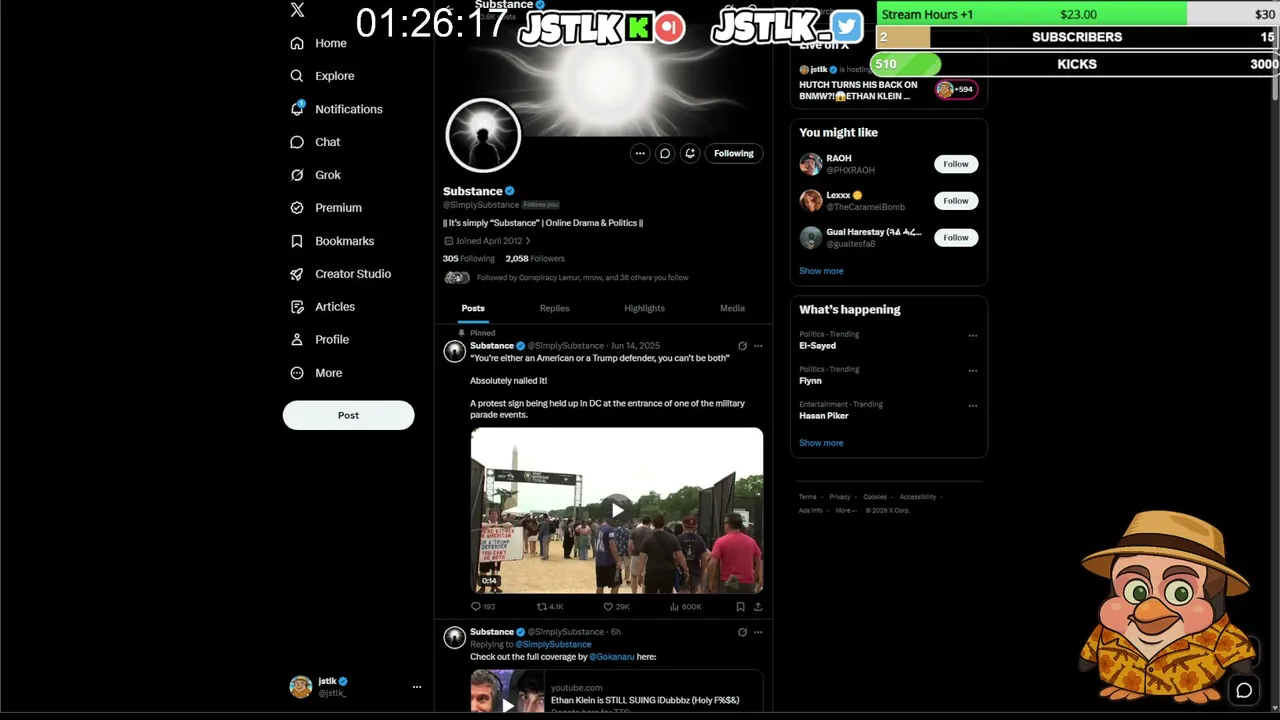
Task: Share the pinned protest sign post
Action: click(758, 606)
